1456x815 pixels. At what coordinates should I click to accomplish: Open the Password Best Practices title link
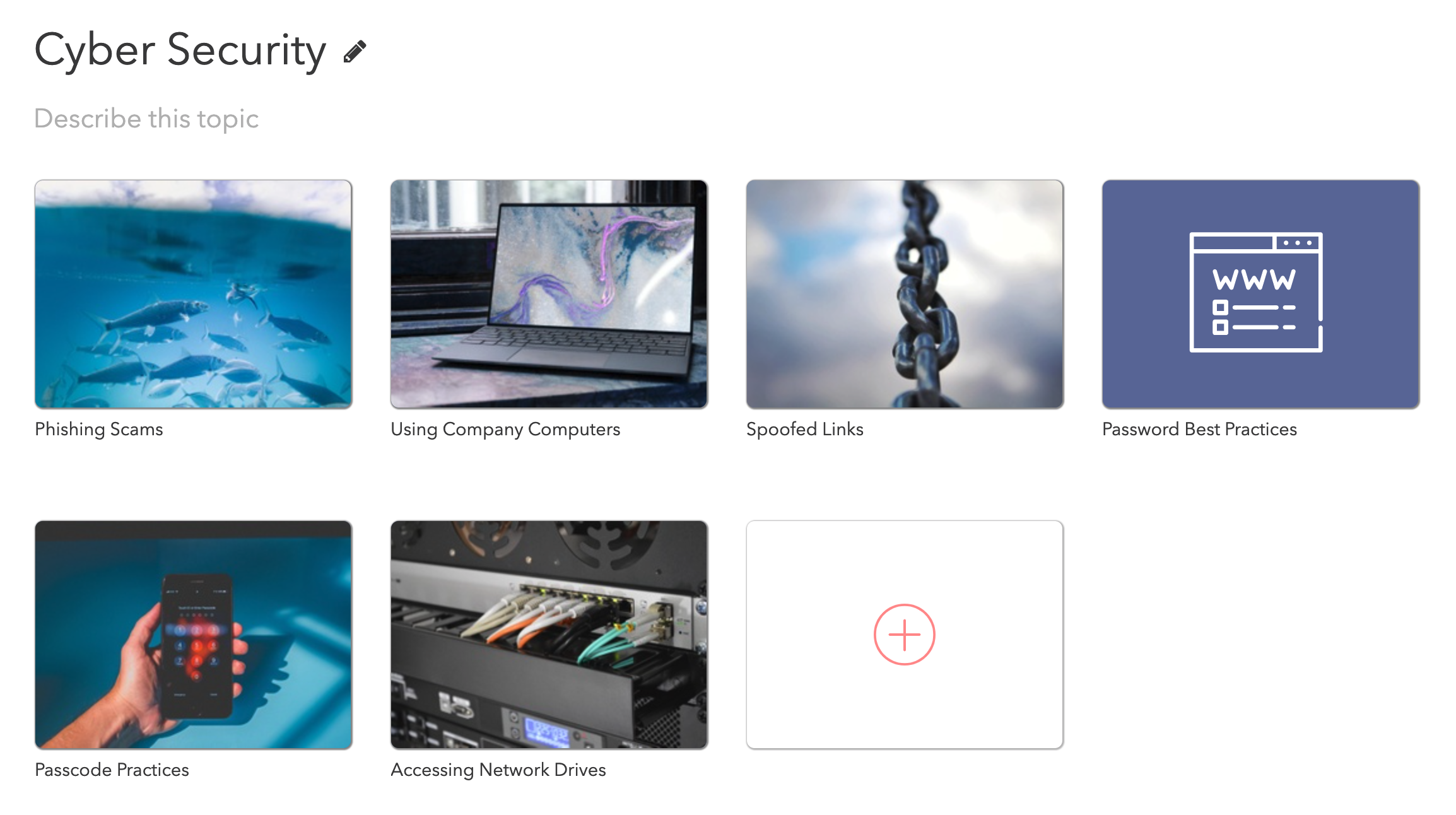tap(1199, 429)
